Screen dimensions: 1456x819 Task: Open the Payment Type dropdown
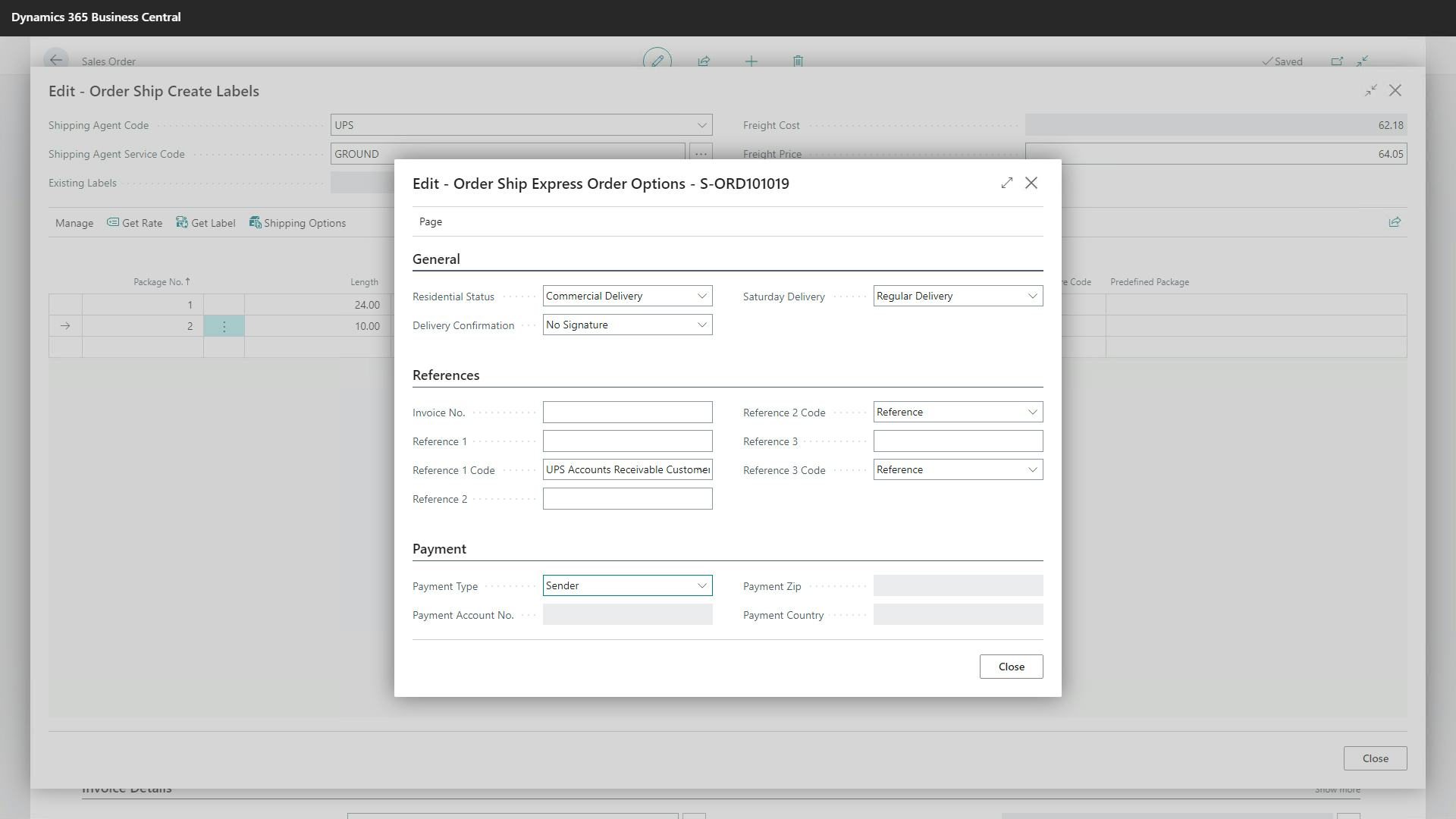click(x=701, y=585)
